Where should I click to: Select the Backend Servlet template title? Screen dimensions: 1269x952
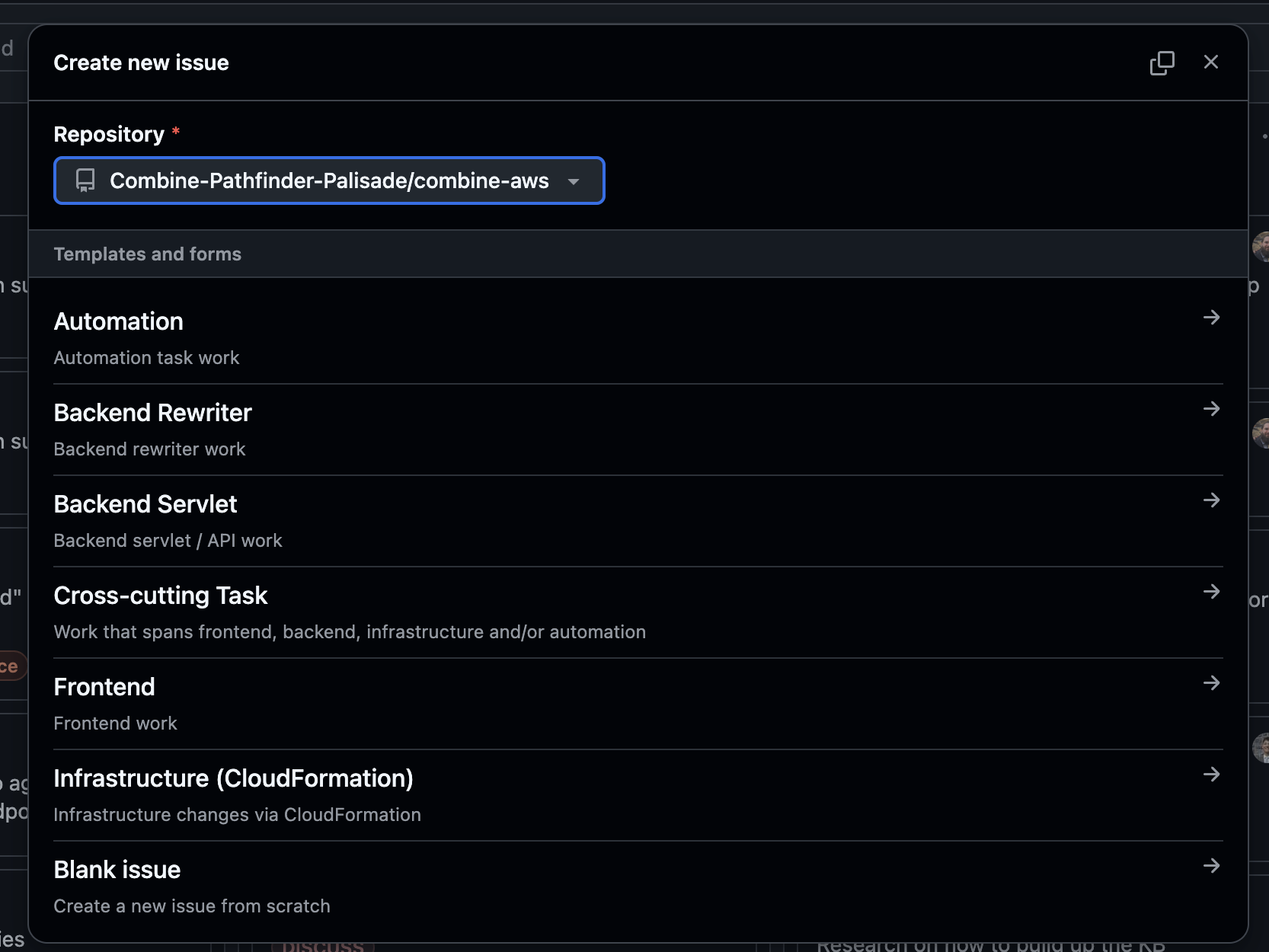coord(145,504)
